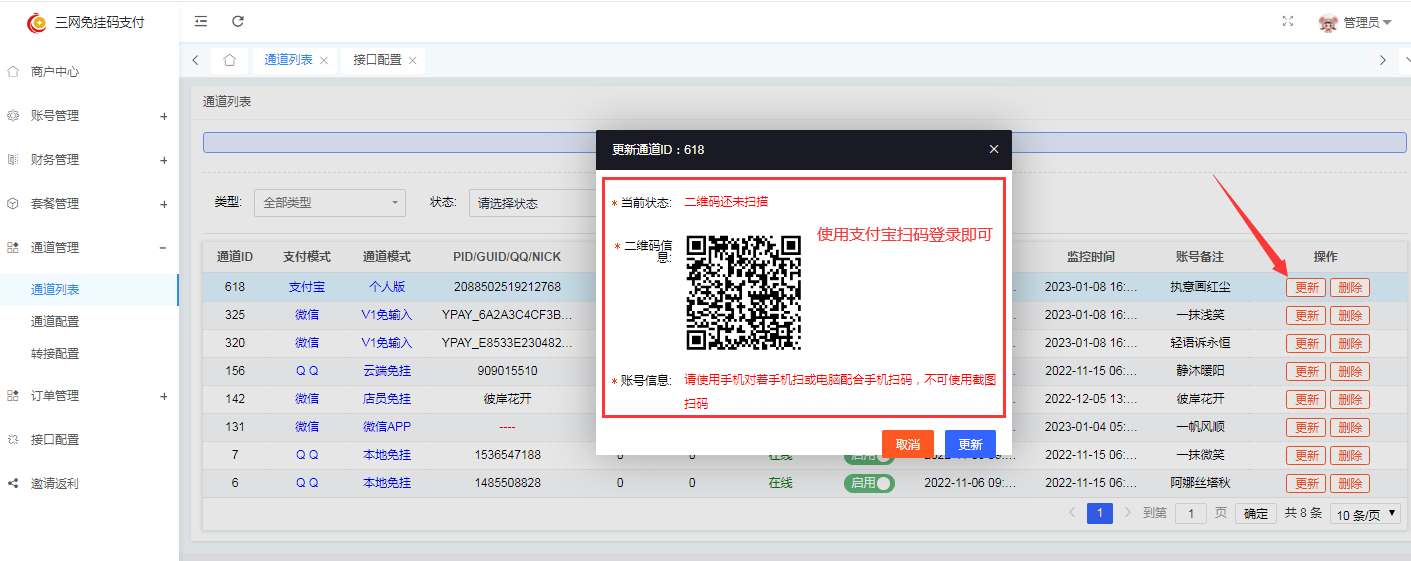Open the 全部类型 type dropdown

point(329,203)
